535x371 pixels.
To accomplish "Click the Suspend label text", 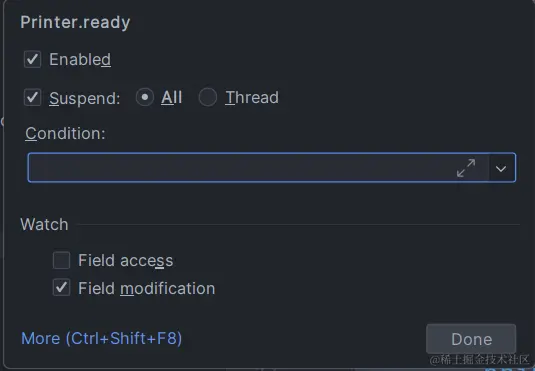I will tap(85, 98).
